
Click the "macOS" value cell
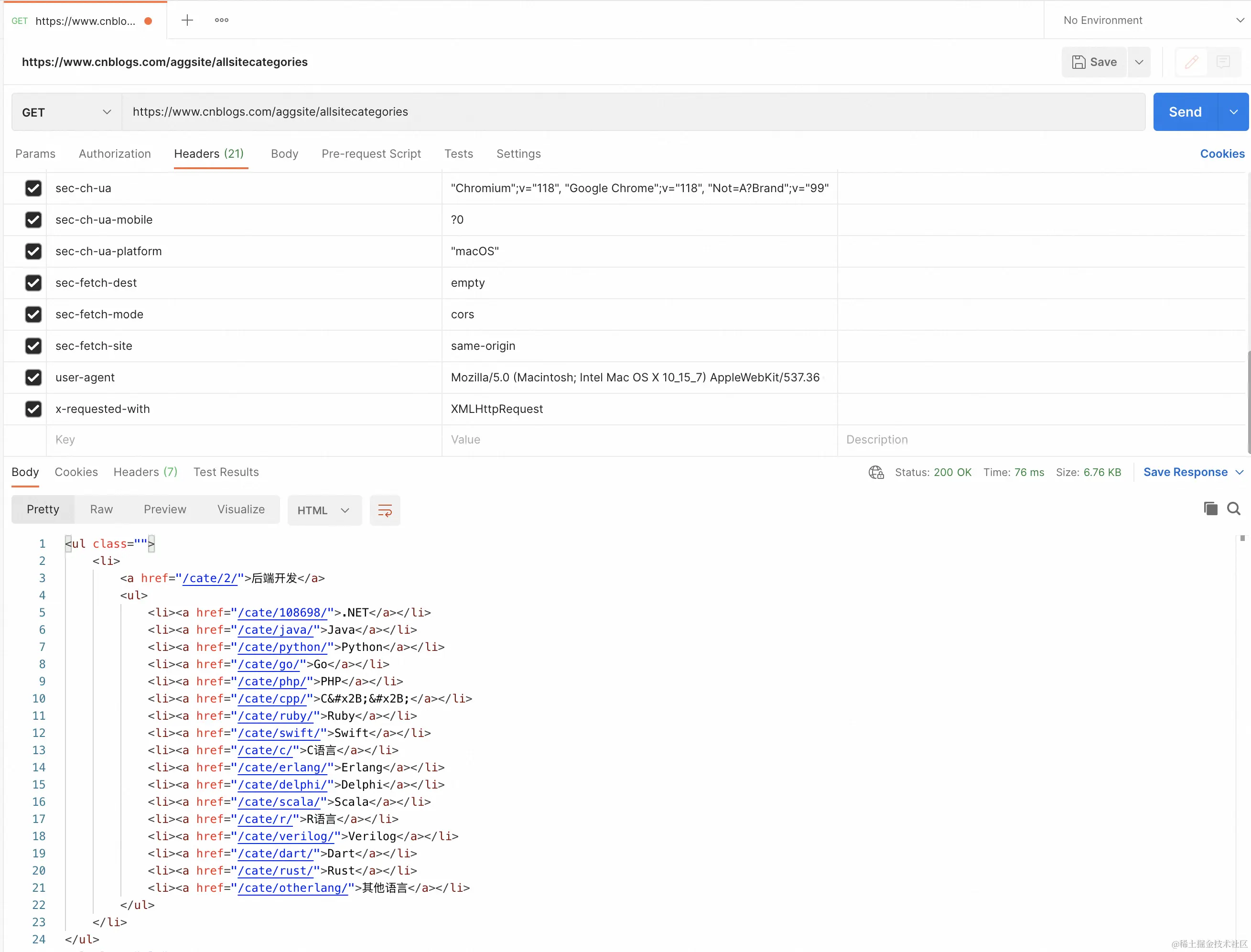tap(640, 251)
